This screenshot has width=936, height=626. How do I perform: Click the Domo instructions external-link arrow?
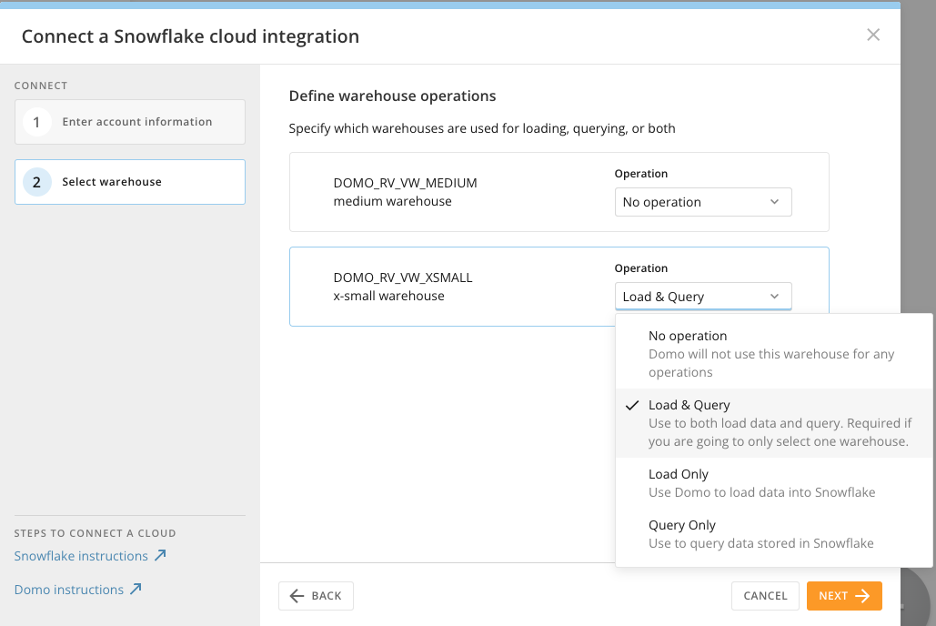pyautogui.click(x=136, y=589)
